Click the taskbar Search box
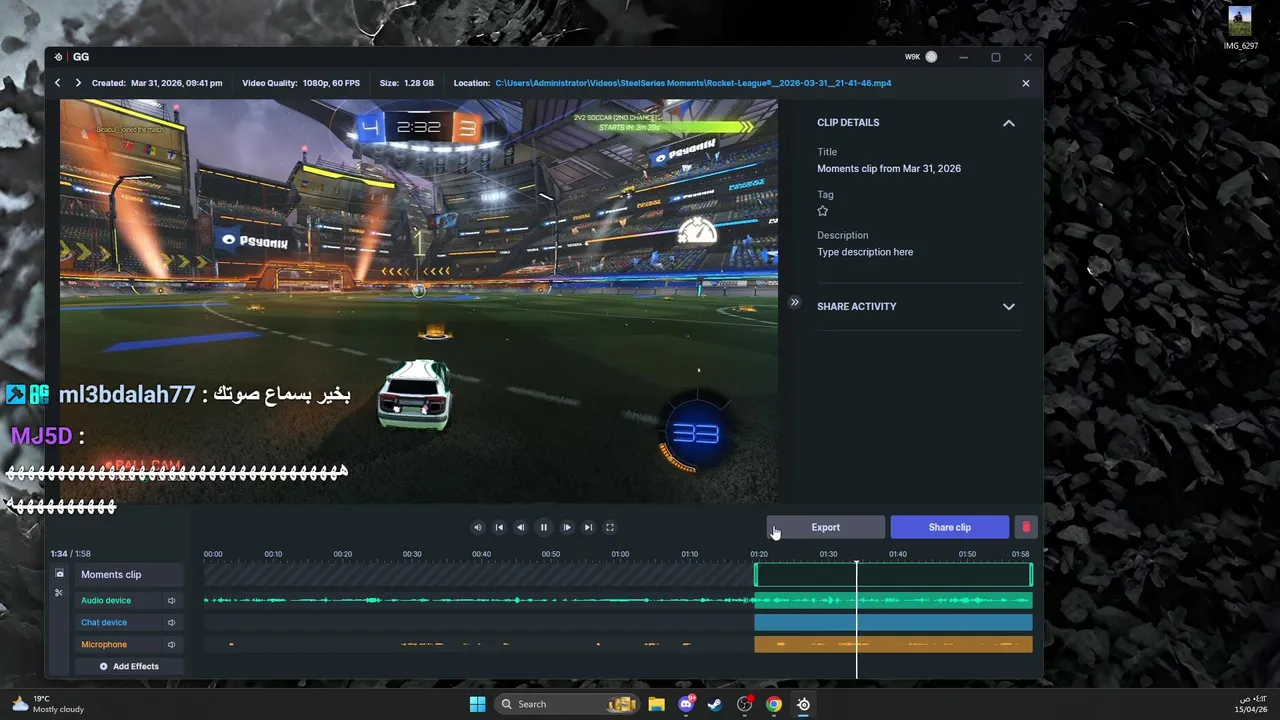Screen dimensions: 1280x720 (x=569, y=704)
